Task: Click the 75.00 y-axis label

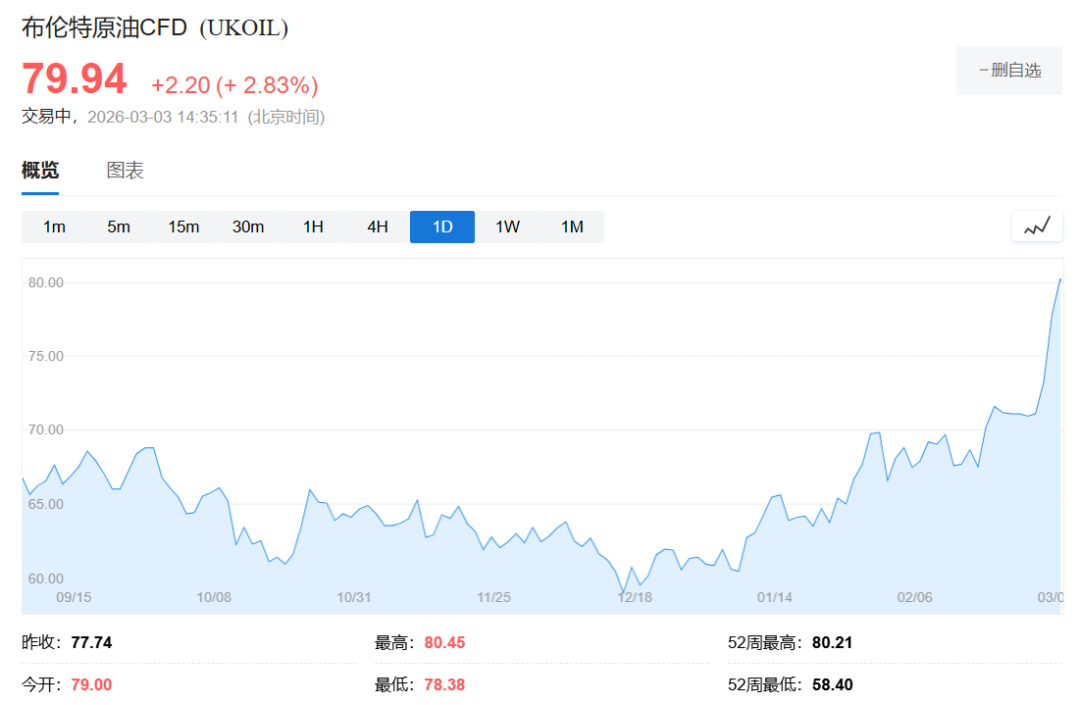Action: coord(45,356)
